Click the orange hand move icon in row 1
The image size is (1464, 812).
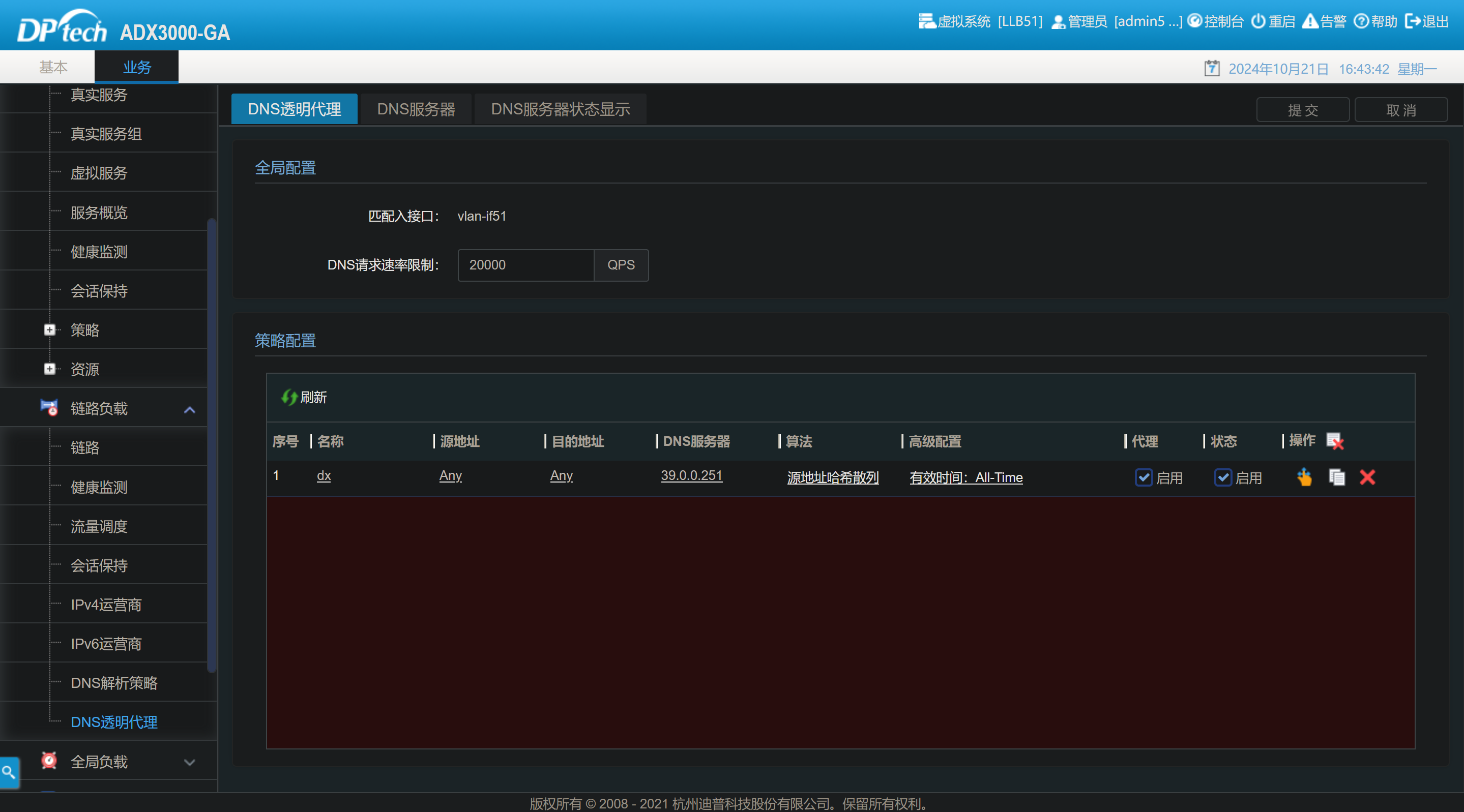pyautogui.click(x=1305, y=477)
